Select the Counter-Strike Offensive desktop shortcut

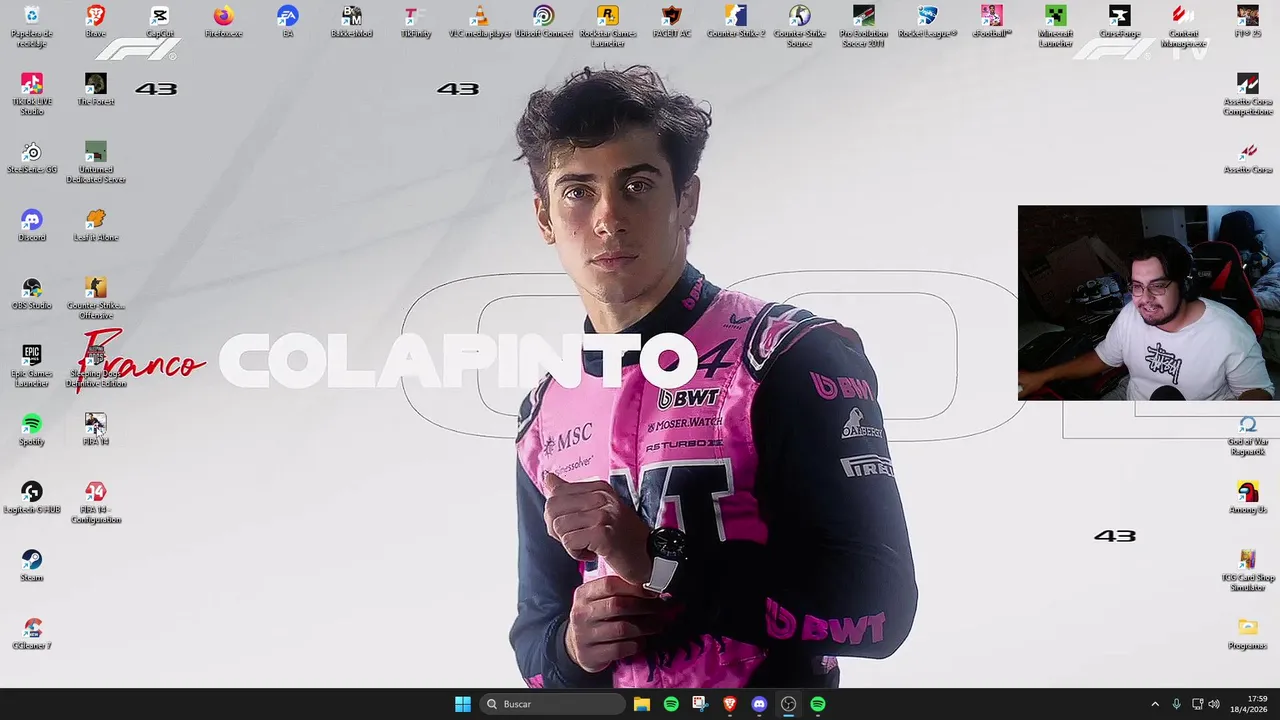tap(95, 298)
